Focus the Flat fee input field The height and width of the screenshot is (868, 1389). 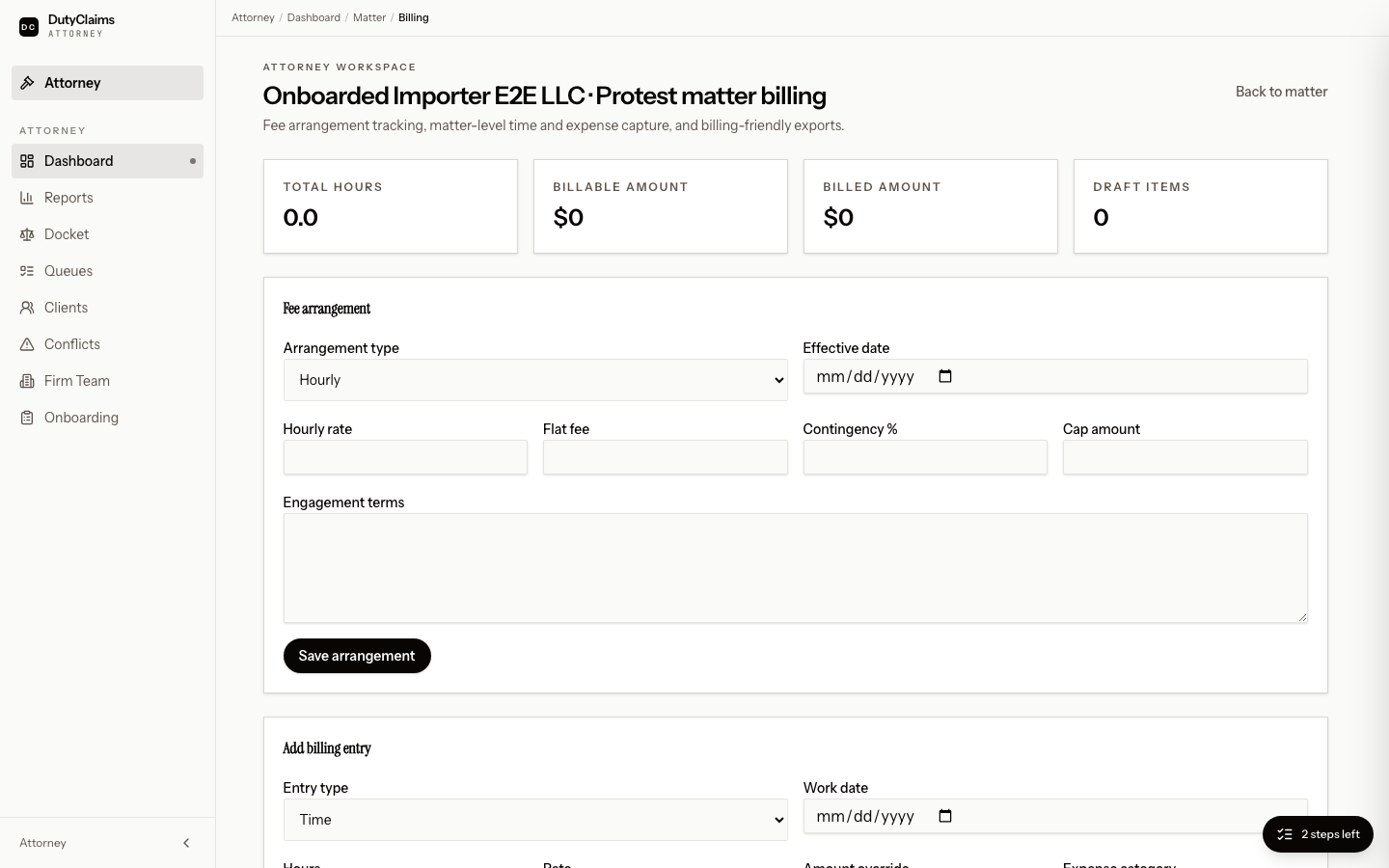(x=666, y=457)
